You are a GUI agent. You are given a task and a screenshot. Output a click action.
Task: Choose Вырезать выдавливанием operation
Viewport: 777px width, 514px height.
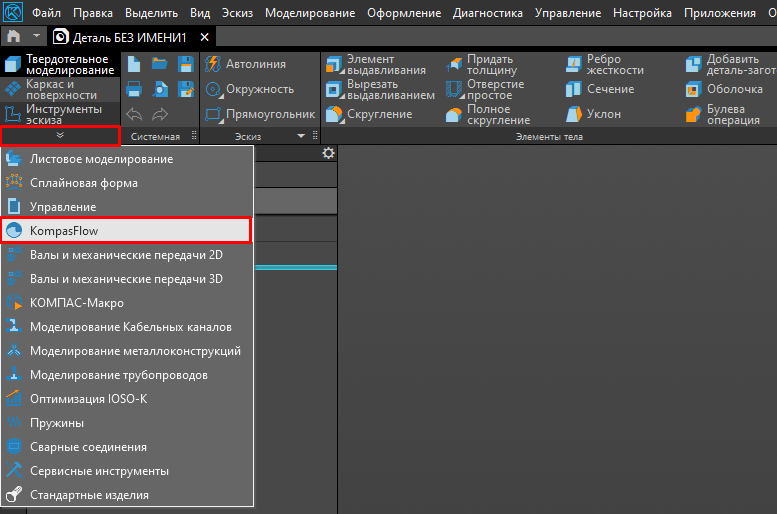tap(381, 89)
